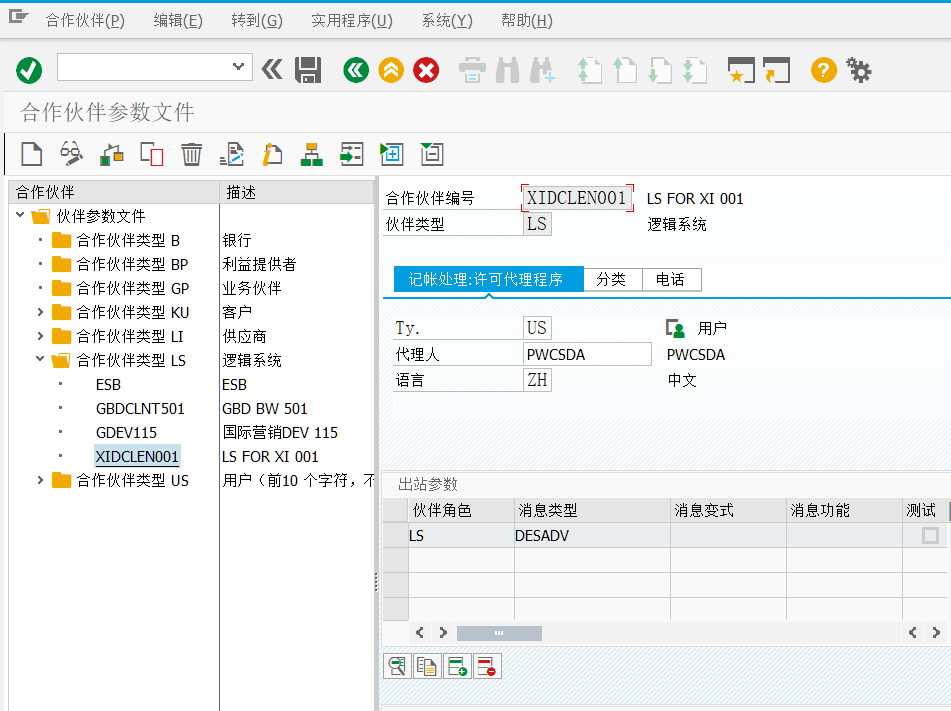The image size is (951, 711).
Task: Save the partner profile
Action: tap(308, 70)
